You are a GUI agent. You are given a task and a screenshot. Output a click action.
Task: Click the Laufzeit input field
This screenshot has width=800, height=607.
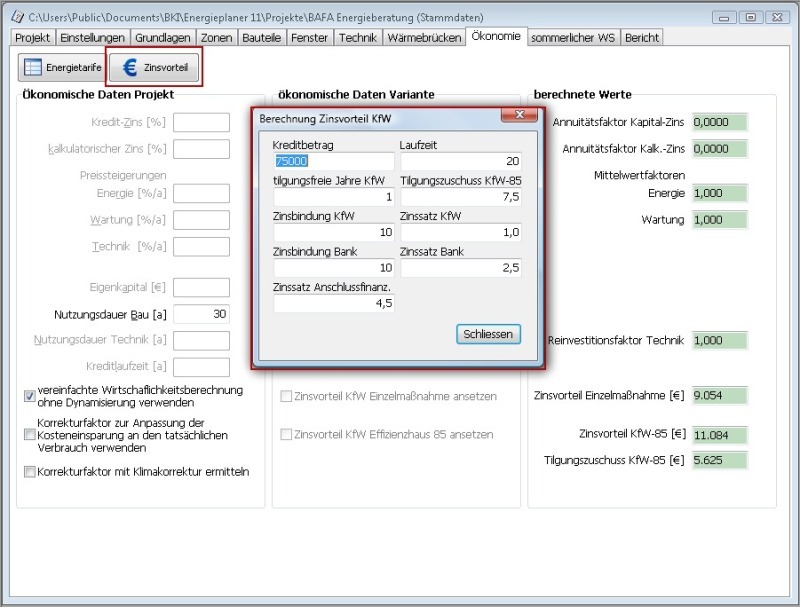tap(461, 161)
